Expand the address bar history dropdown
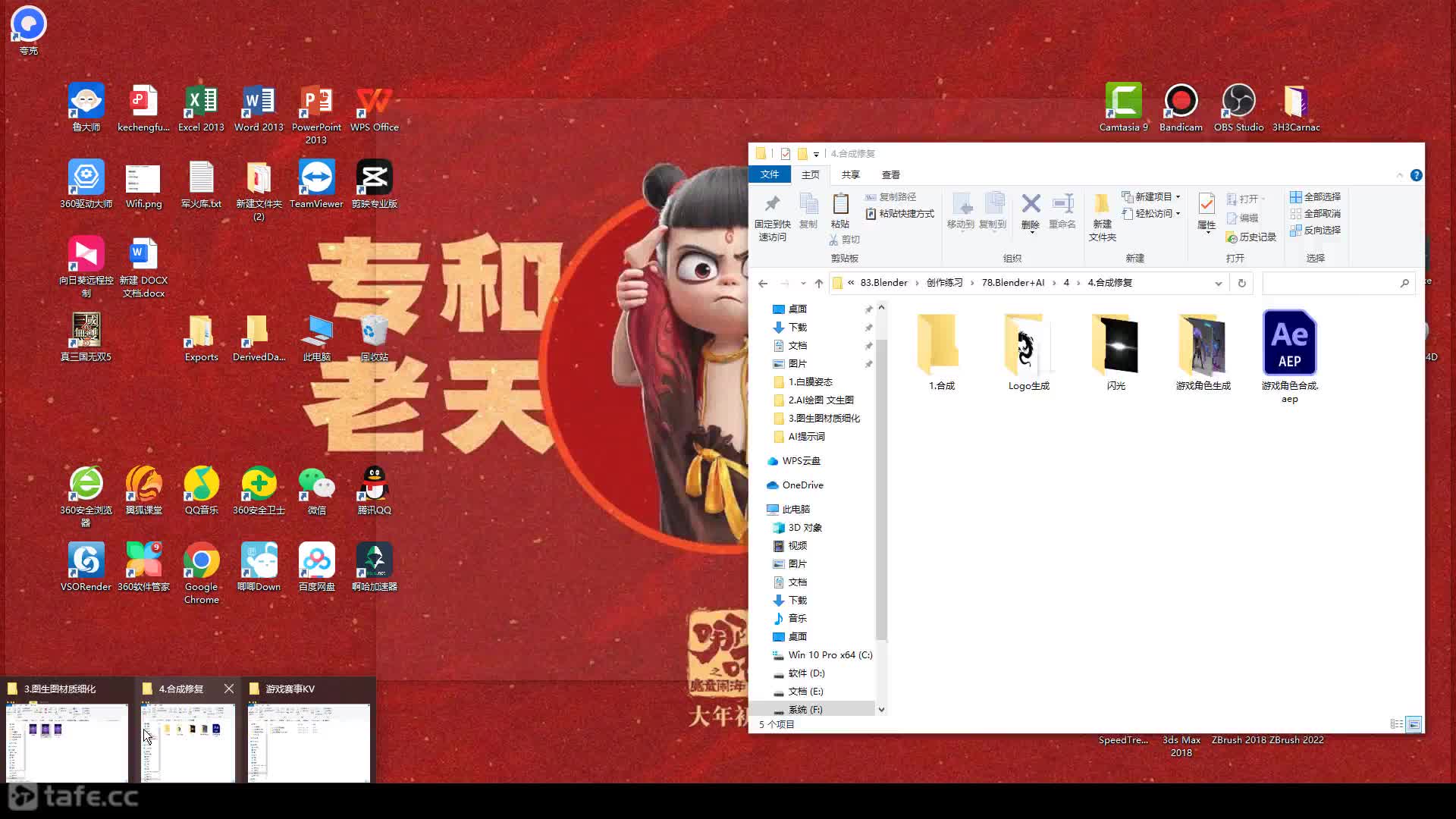The image size is (1456, 819). pyautogui.click(x=1219, y=283)
